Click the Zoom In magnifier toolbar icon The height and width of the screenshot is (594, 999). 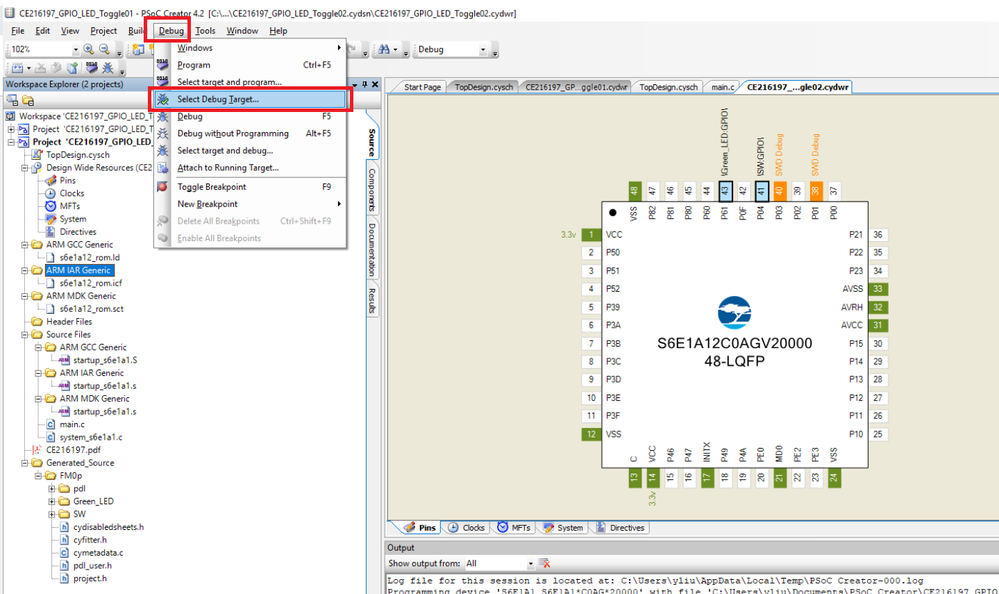pos(87,48)
